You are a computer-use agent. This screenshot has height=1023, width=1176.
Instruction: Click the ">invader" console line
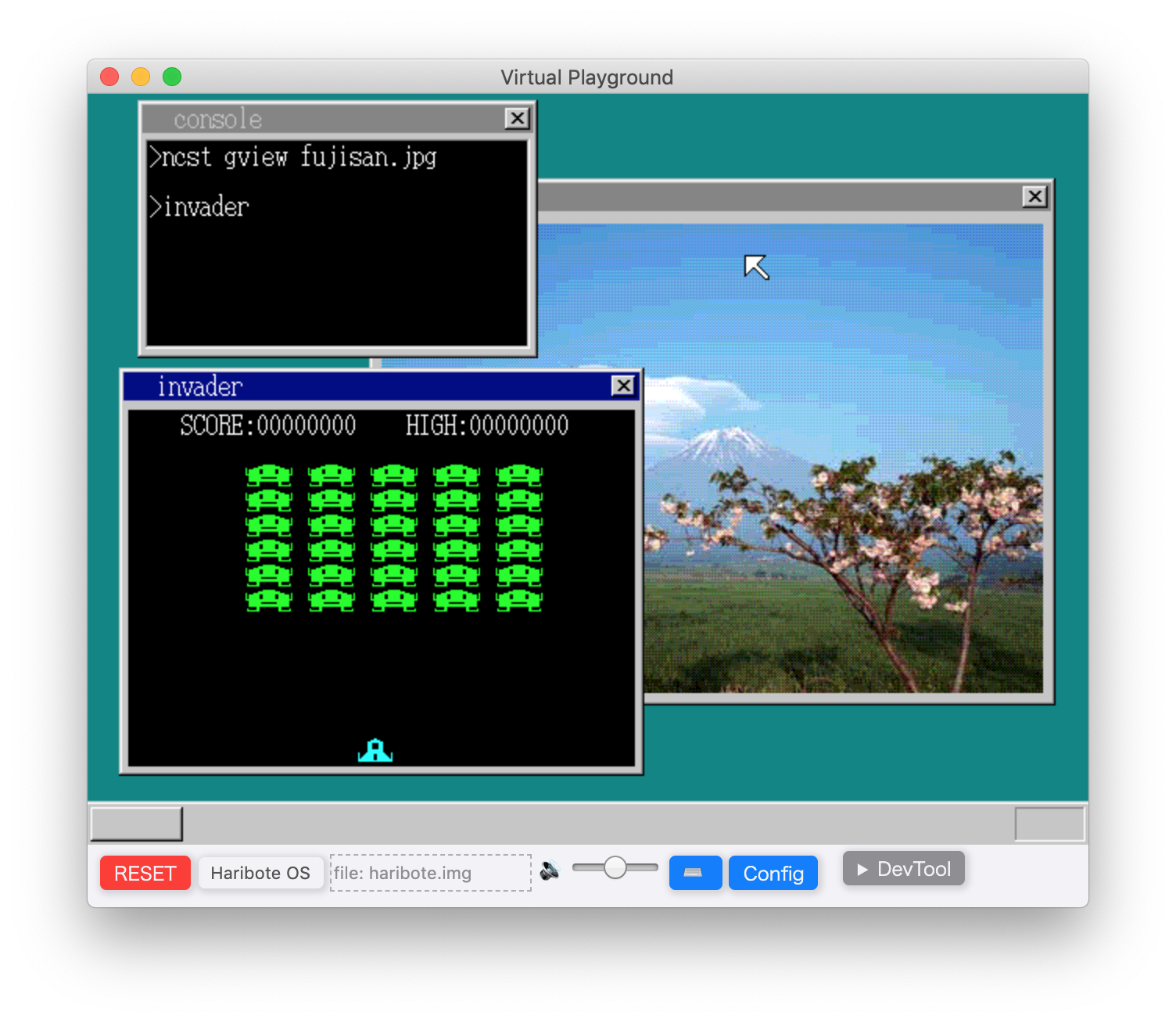point(199,207)
